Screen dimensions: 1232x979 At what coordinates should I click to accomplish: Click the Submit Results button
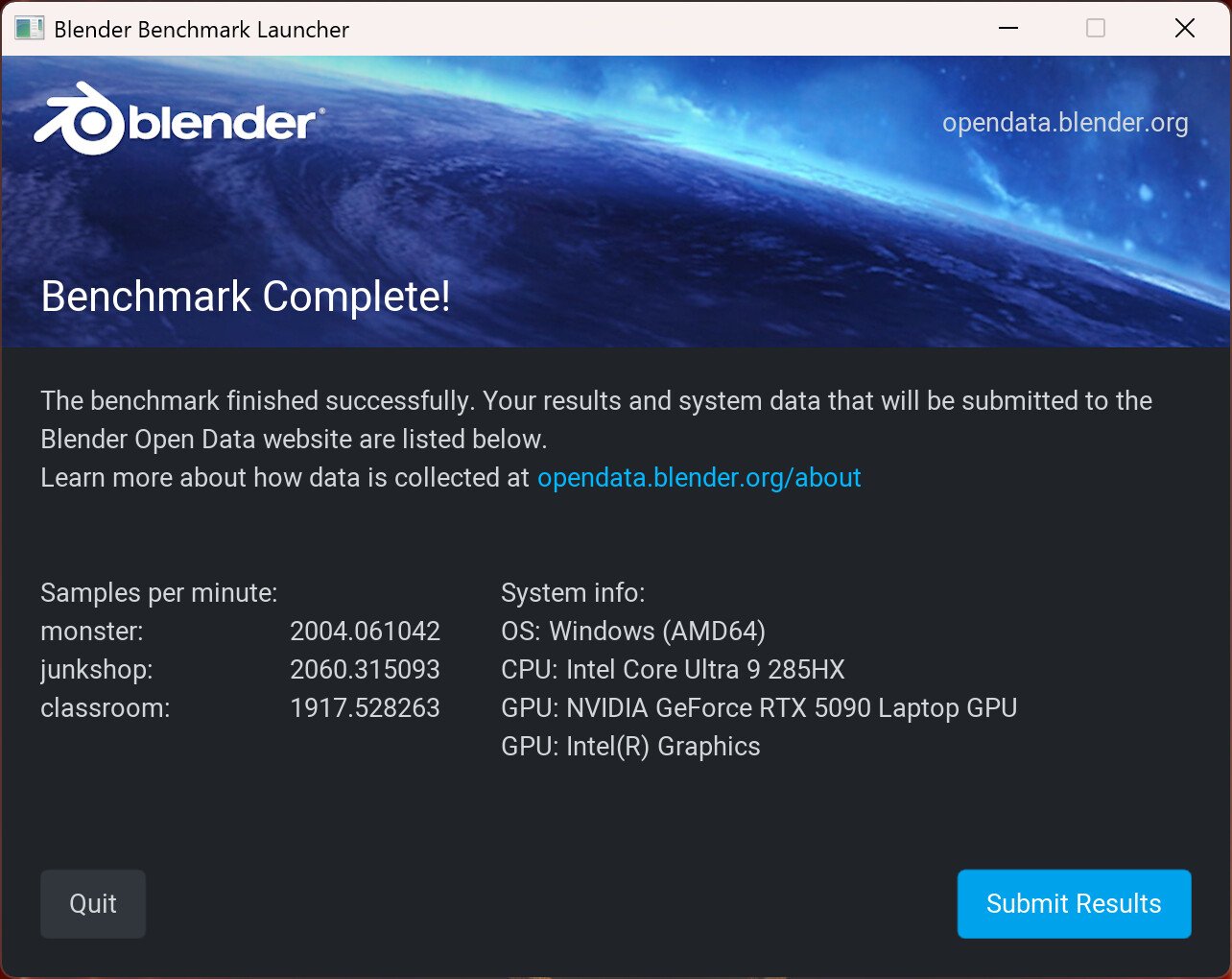tap(1074, 903)
